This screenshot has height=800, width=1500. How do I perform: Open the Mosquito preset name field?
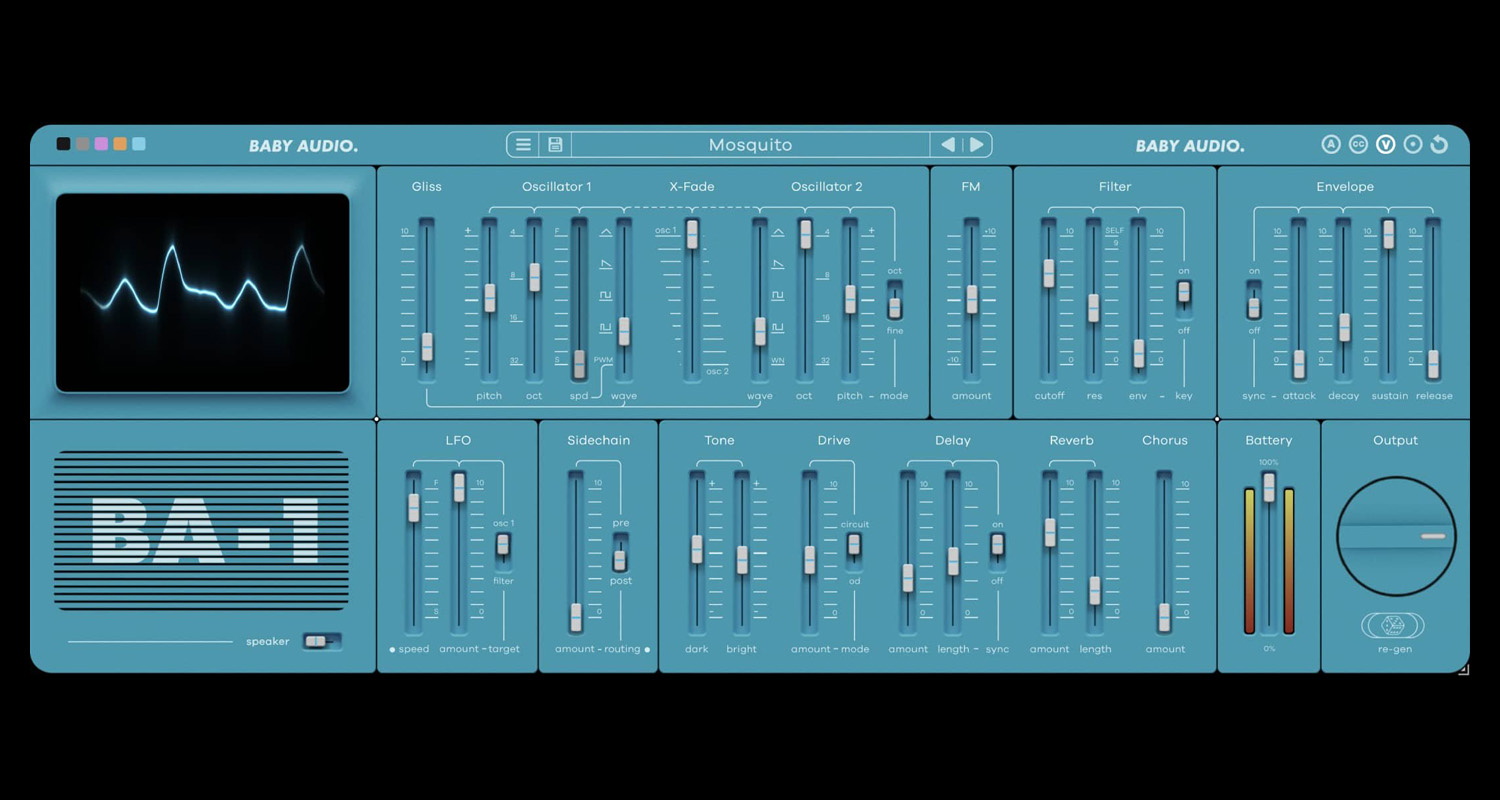point(750,145)
